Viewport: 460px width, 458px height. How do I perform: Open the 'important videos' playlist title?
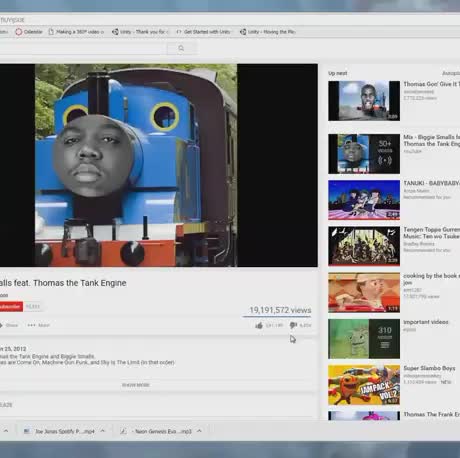coord(426,322)
